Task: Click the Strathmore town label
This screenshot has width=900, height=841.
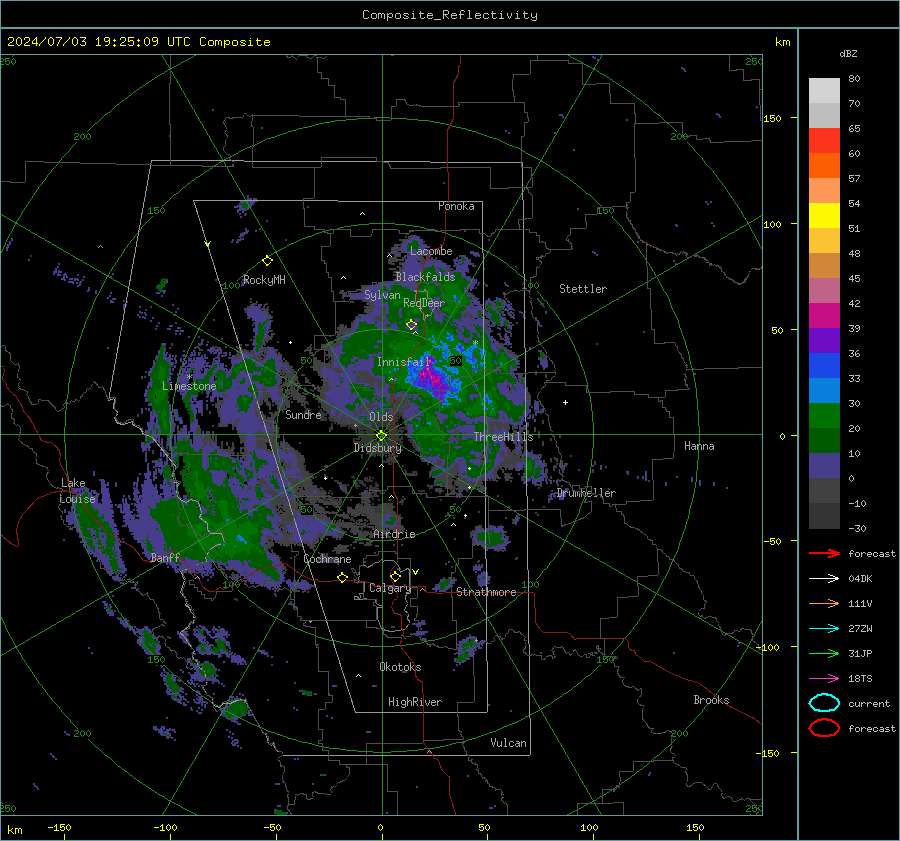Action: coord(487,592)
